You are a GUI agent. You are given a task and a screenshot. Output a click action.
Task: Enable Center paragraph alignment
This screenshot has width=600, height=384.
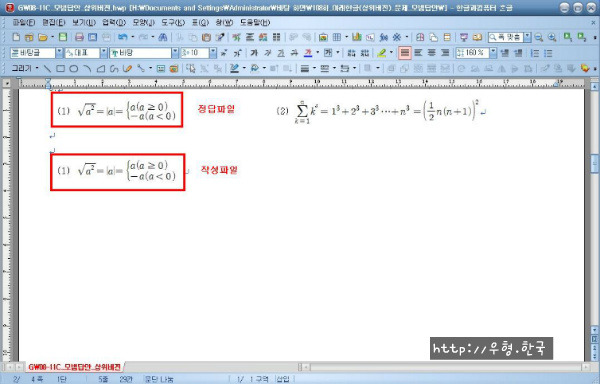click(432, 53)
